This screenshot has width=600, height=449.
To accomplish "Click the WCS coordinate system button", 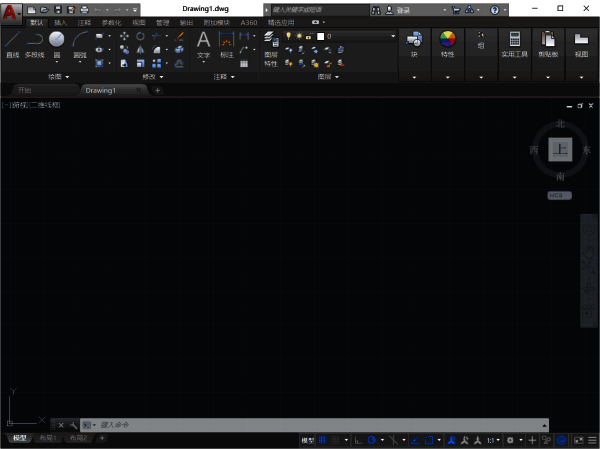I will [559, 195].
